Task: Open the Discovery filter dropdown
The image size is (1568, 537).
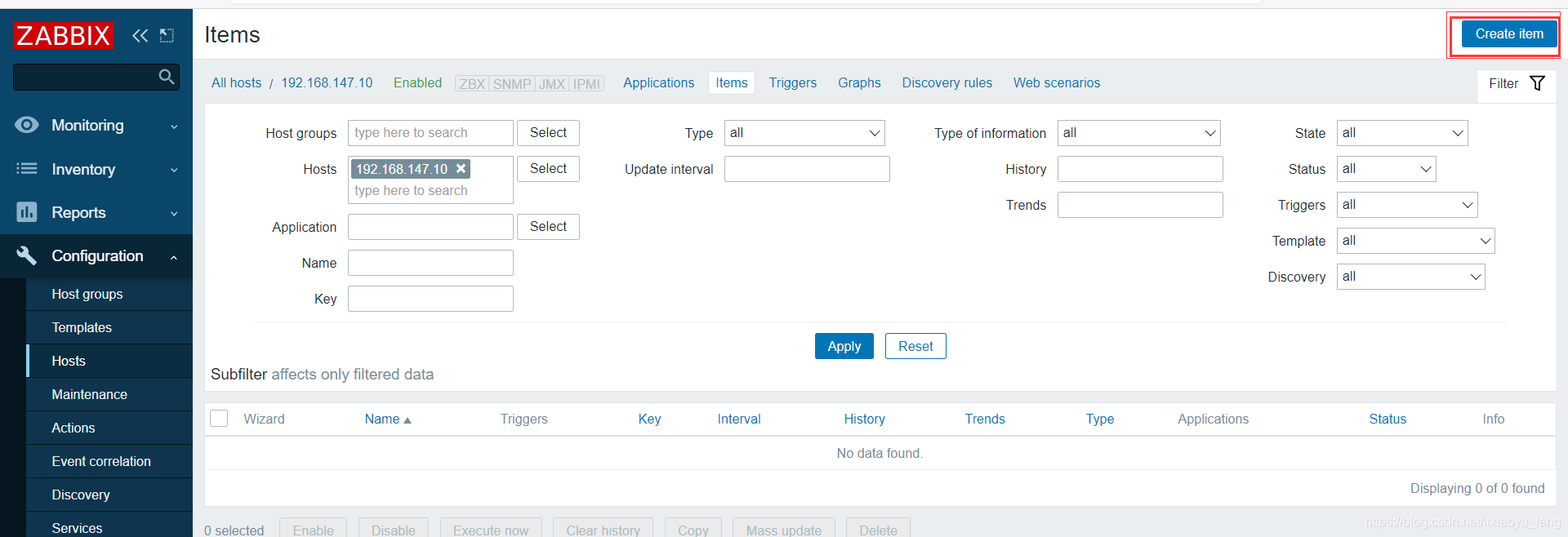Action: pyautogui.click(x=1410, y=277)
